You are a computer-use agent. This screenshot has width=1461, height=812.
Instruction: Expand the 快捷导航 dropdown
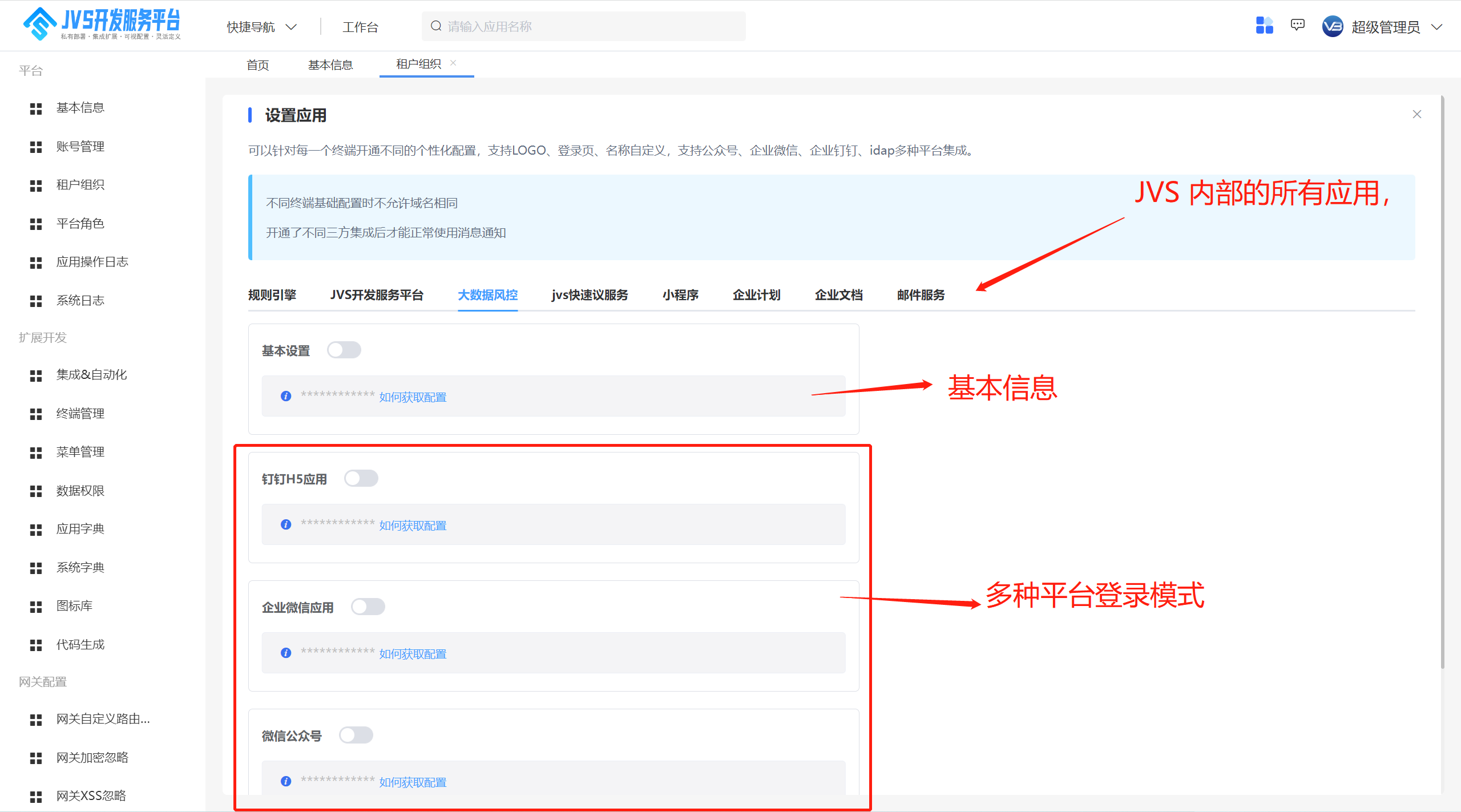(262, 27)
